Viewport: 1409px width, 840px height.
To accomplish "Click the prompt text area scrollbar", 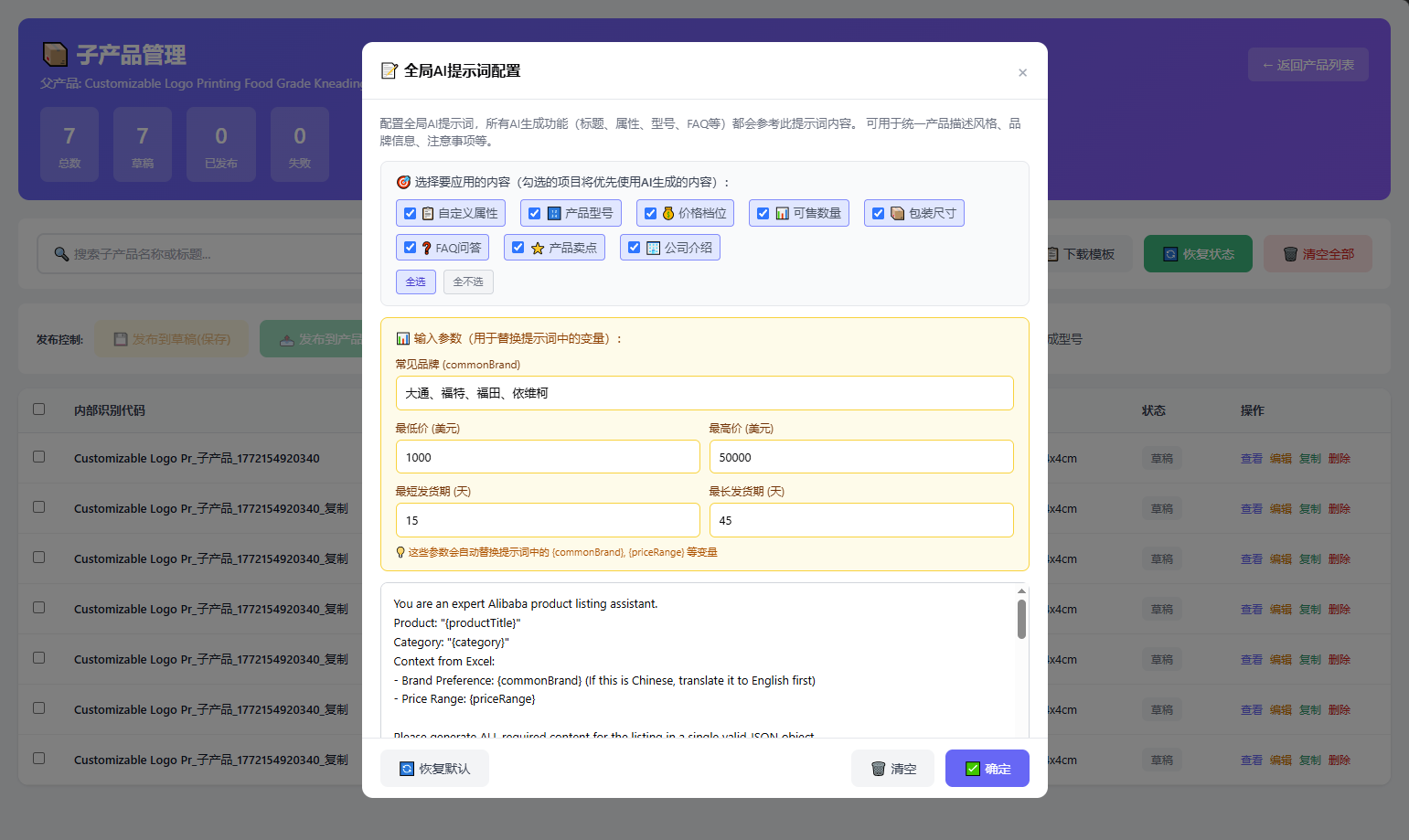I will tap(1021, 620).
